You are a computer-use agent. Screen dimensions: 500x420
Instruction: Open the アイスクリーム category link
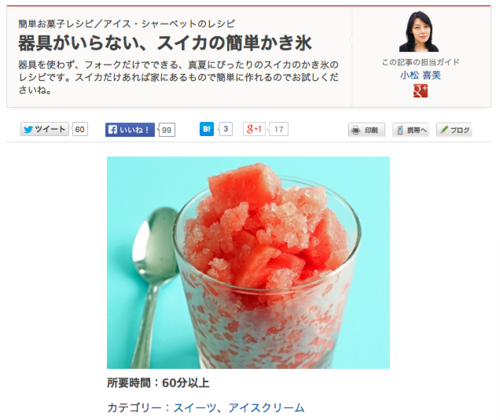(x=266, y=408)
